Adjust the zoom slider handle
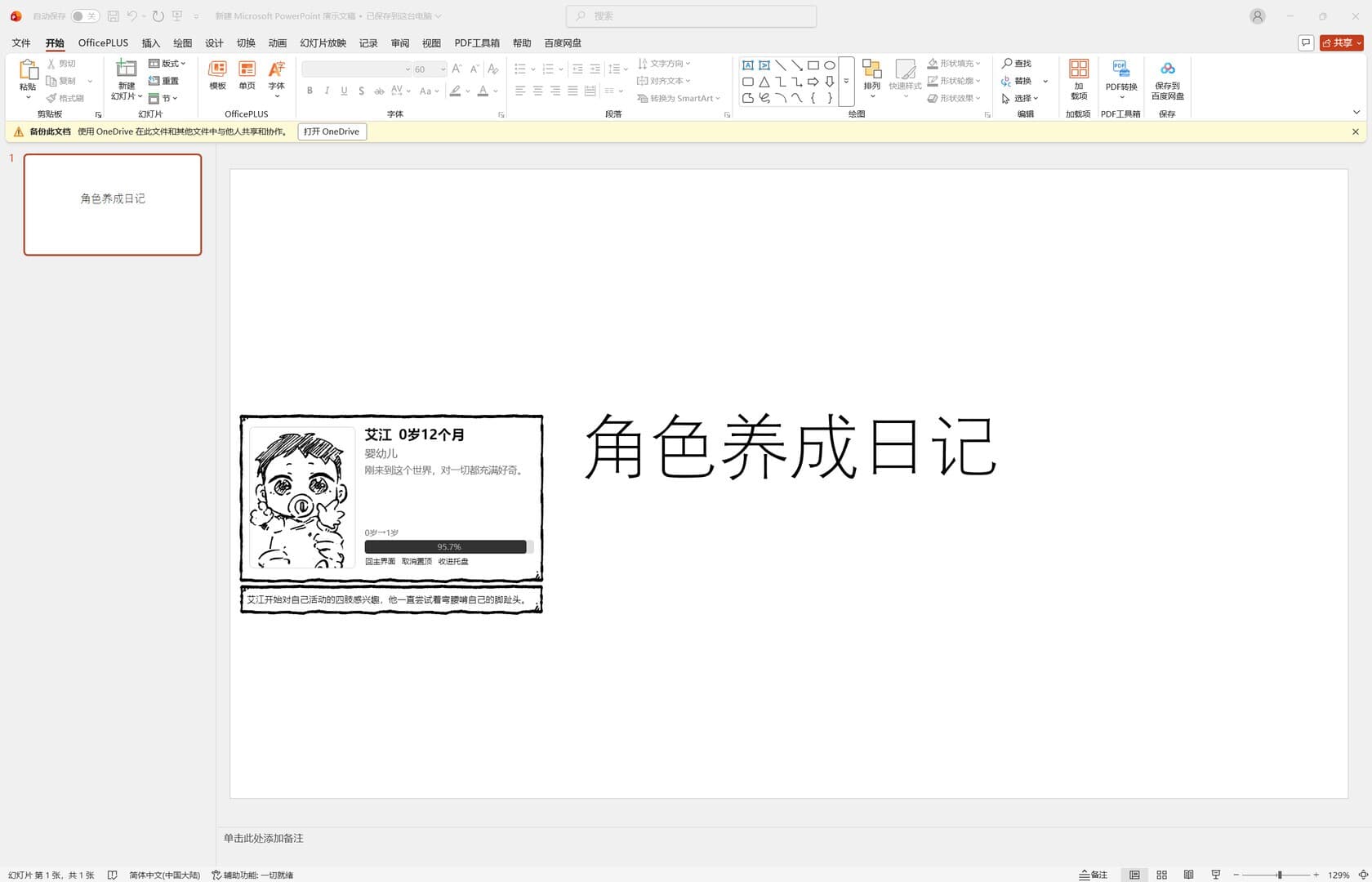1372x882 pixels. tap(1280, 875)
